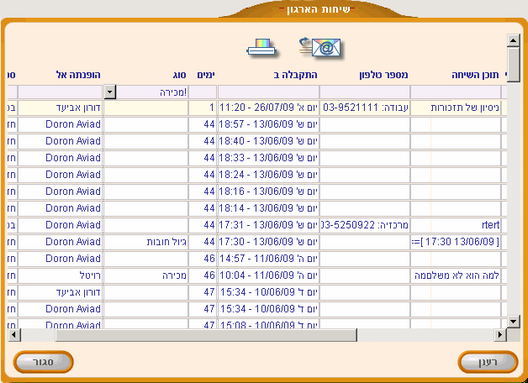Click the רענן refresh button
528x383 pixels.
point(488,362)
